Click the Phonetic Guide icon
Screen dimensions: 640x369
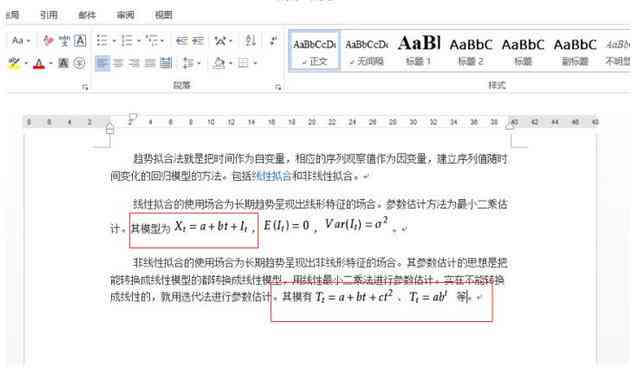click(x=64, y=40)
